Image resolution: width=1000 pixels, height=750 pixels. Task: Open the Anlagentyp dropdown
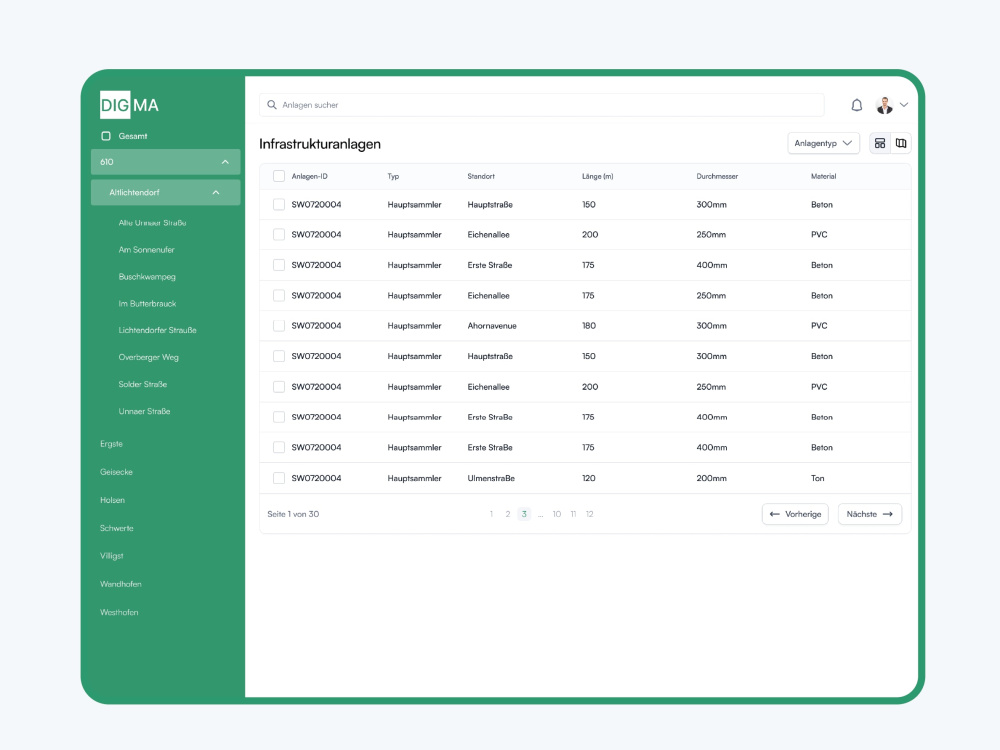[823, 143]
